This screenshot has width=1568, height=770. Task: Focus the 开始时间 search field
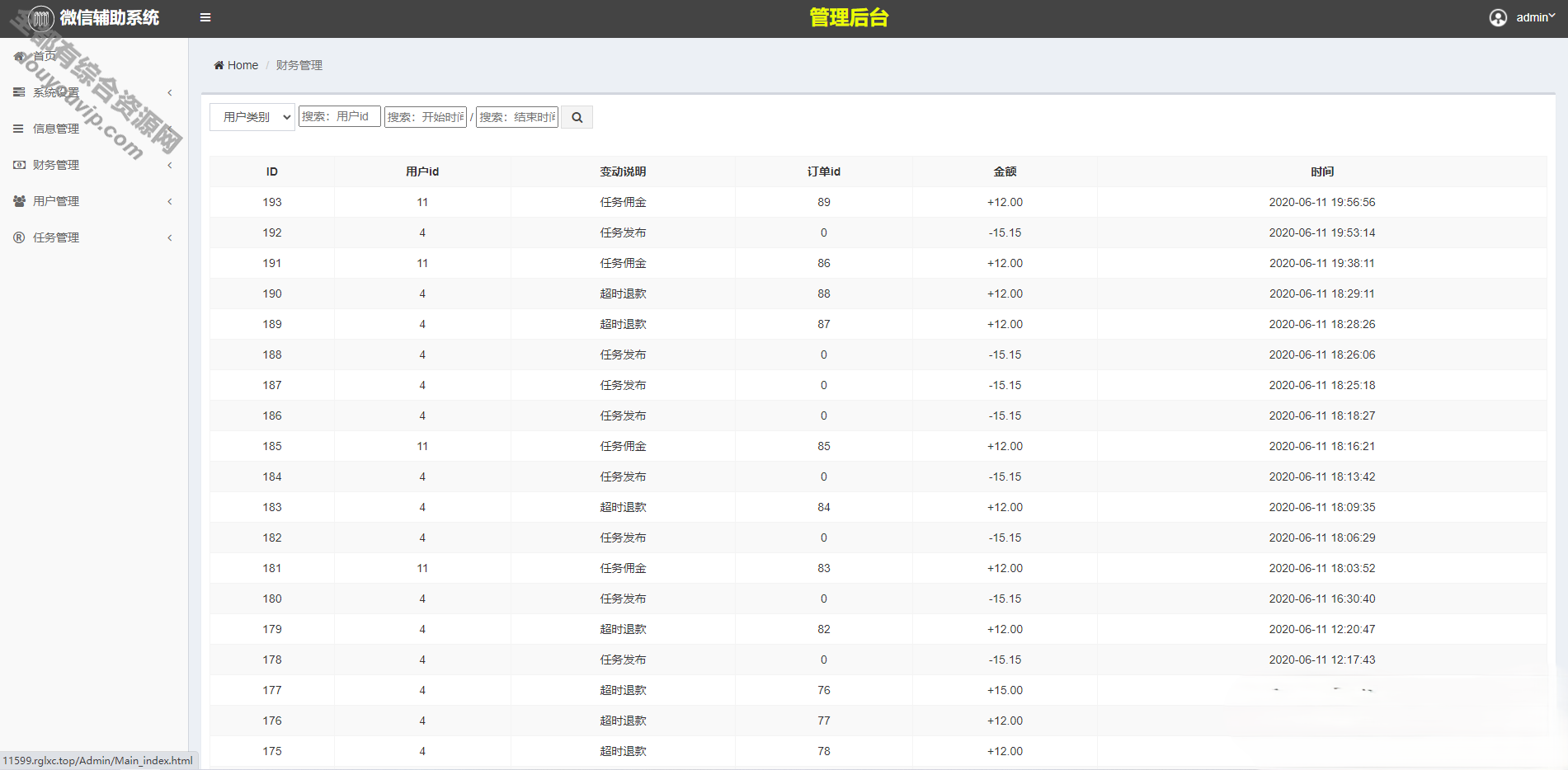(426, 117)
